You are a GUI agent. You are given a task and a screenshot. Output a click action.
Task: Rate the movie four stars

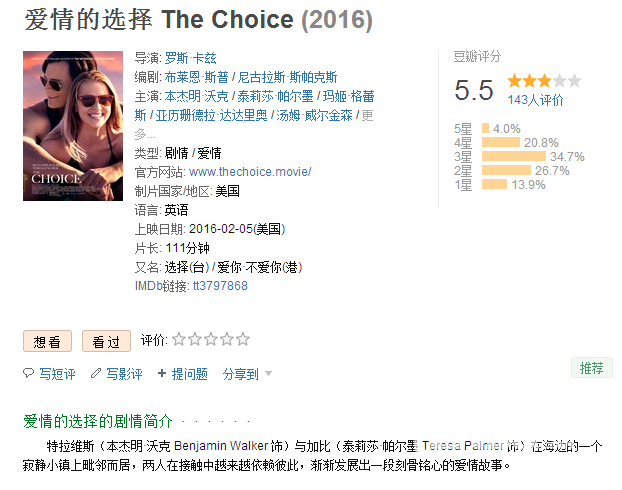coord(227,339)
